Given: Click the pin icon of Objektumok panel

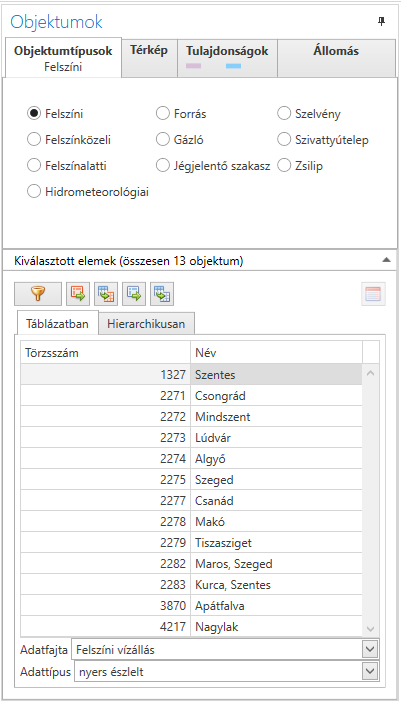Looking at the screenshot, I should (381, 21).
